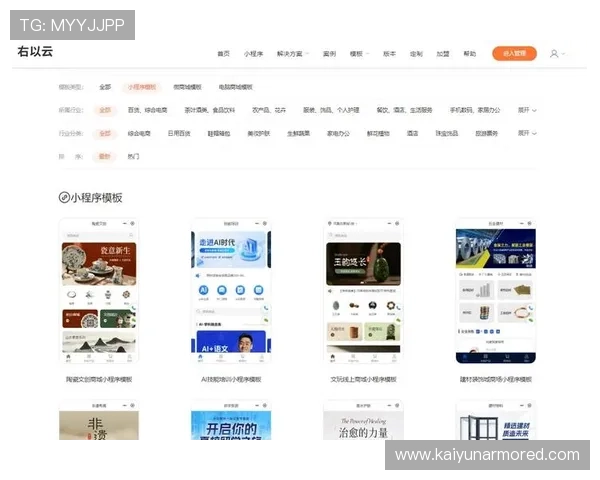Open the 加盟 nav item
The image size is (600, 480).
point(443,54)
